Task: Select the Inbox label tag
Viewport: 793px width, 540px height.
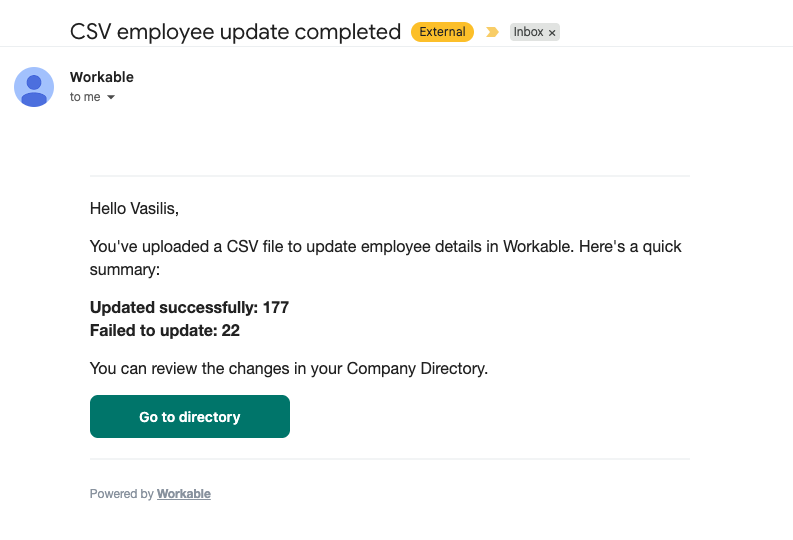Action: pos(528,32)
